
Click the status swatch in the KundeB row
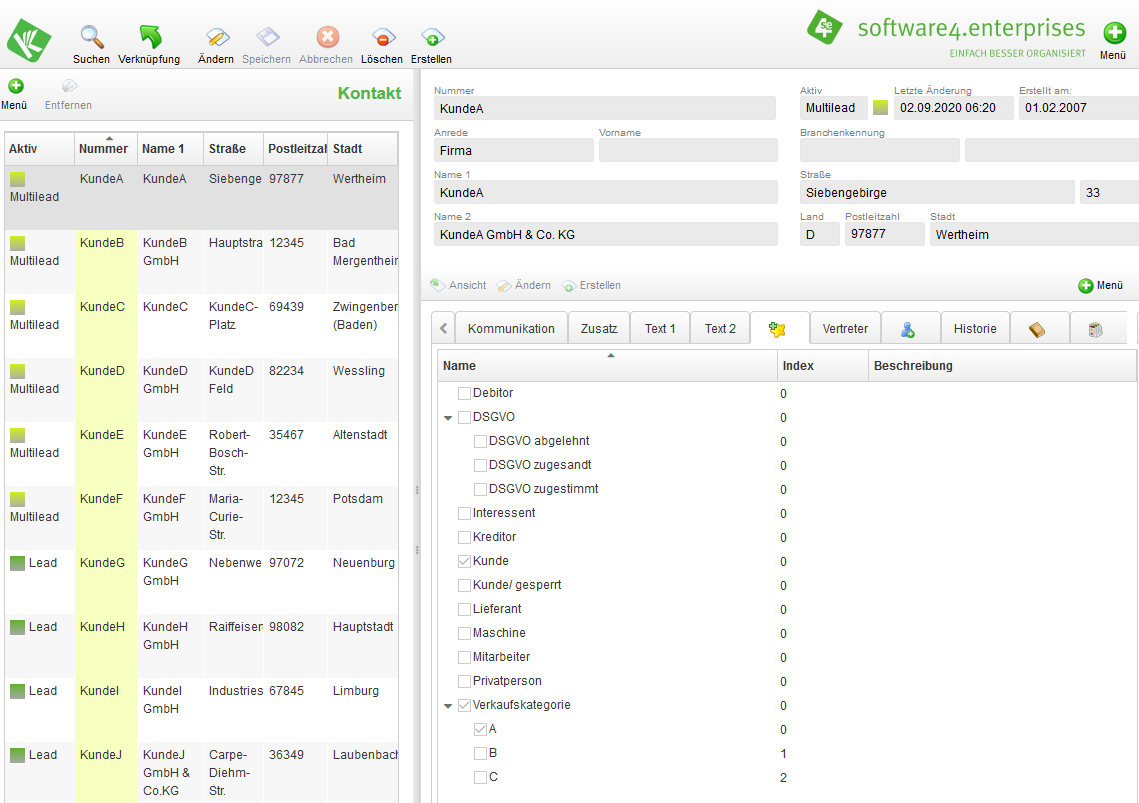tap(17, 243)
